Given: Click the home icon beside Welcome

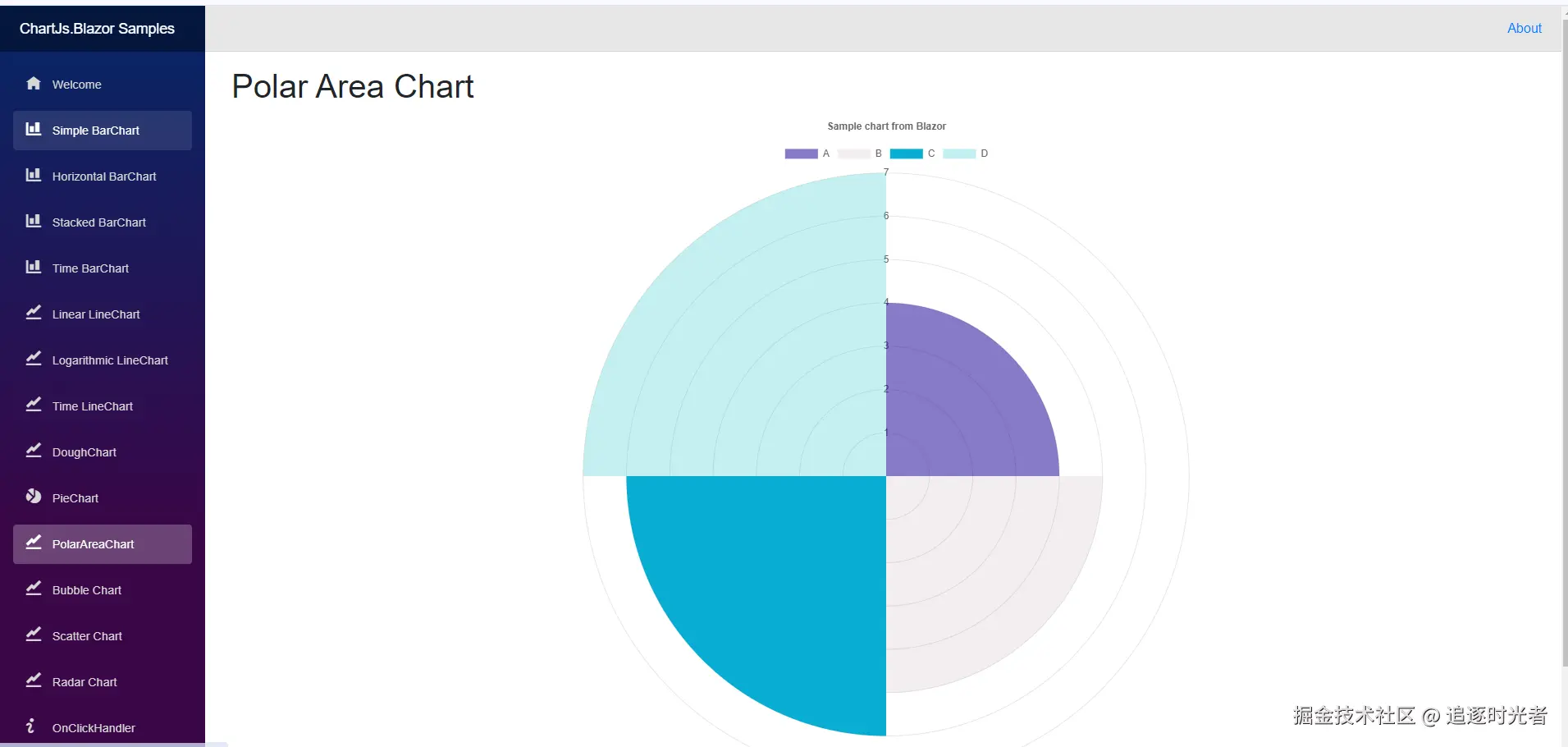Looking at the screenshot, I should click(34, 84).
